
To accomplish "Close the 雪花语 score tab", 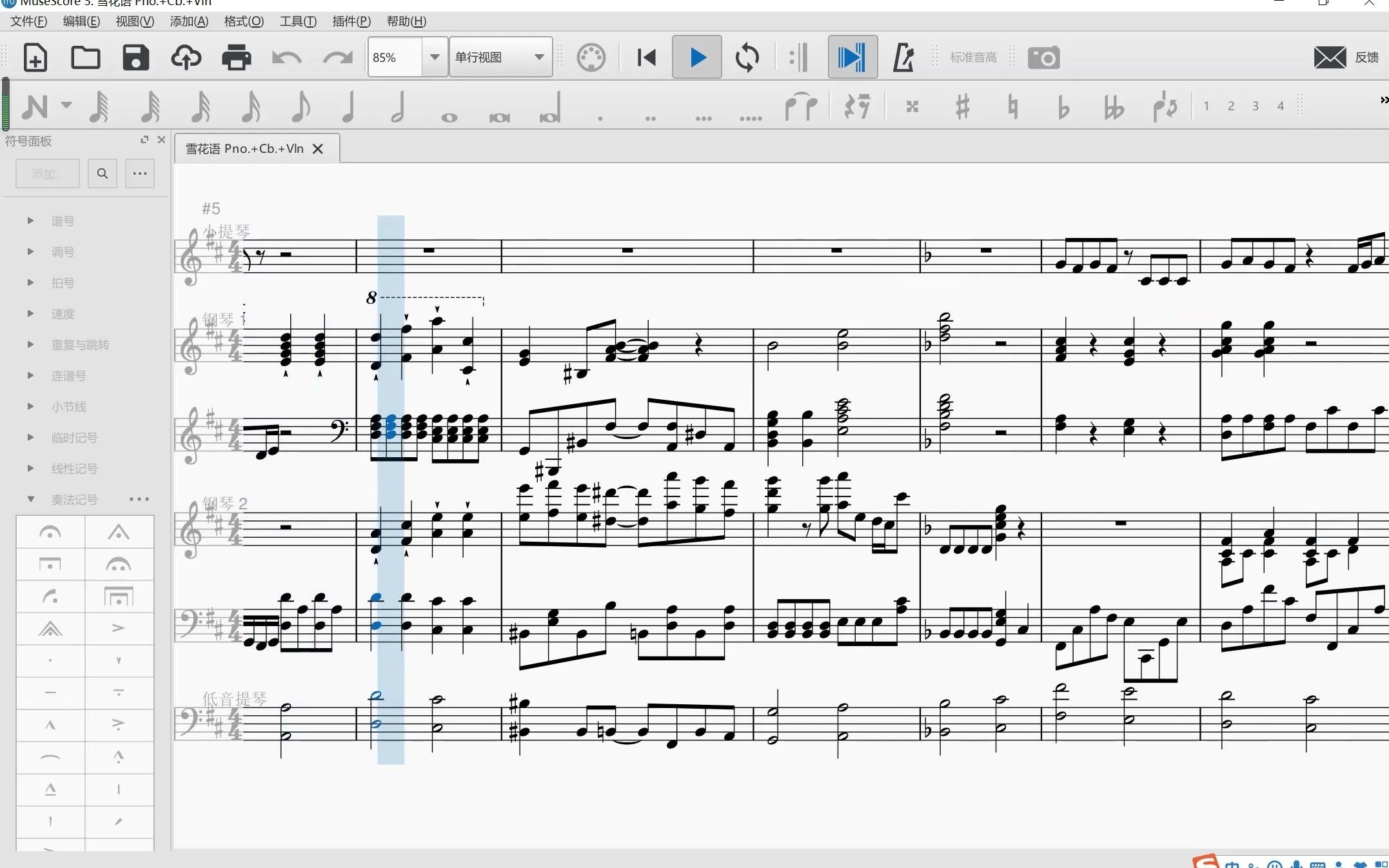I will point(317,149).
